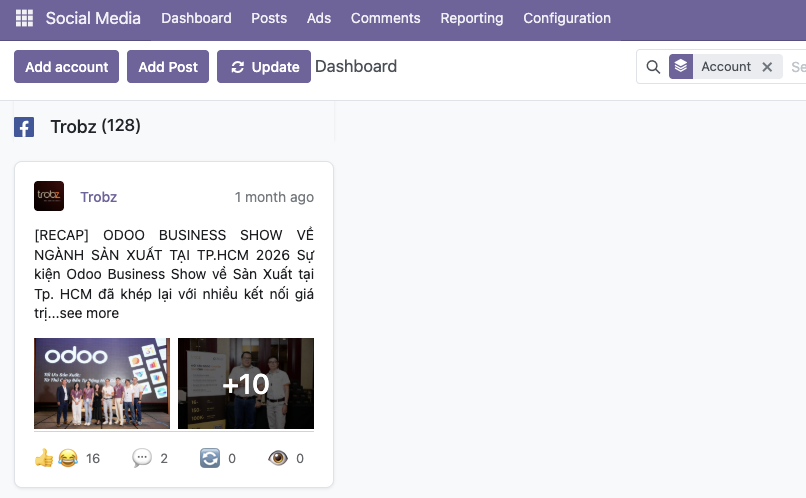Image resolution: width=806 pixels, height=498 pixels.
Task: Click the Trobz profile avatar
Action: [x=49, y=196]
